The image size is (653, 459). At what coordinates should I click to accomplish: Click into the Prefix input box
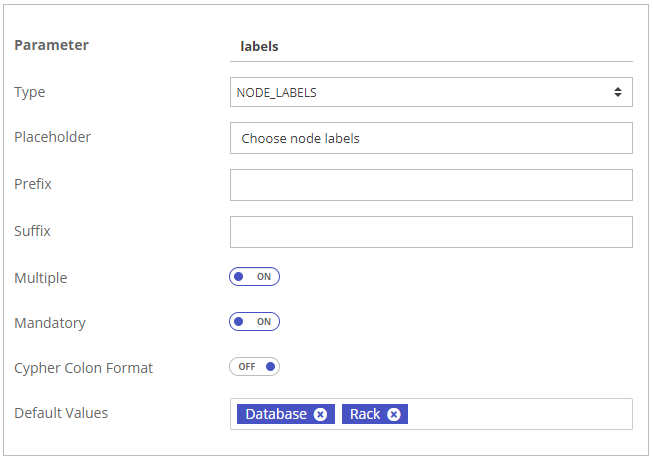[430, 185]
